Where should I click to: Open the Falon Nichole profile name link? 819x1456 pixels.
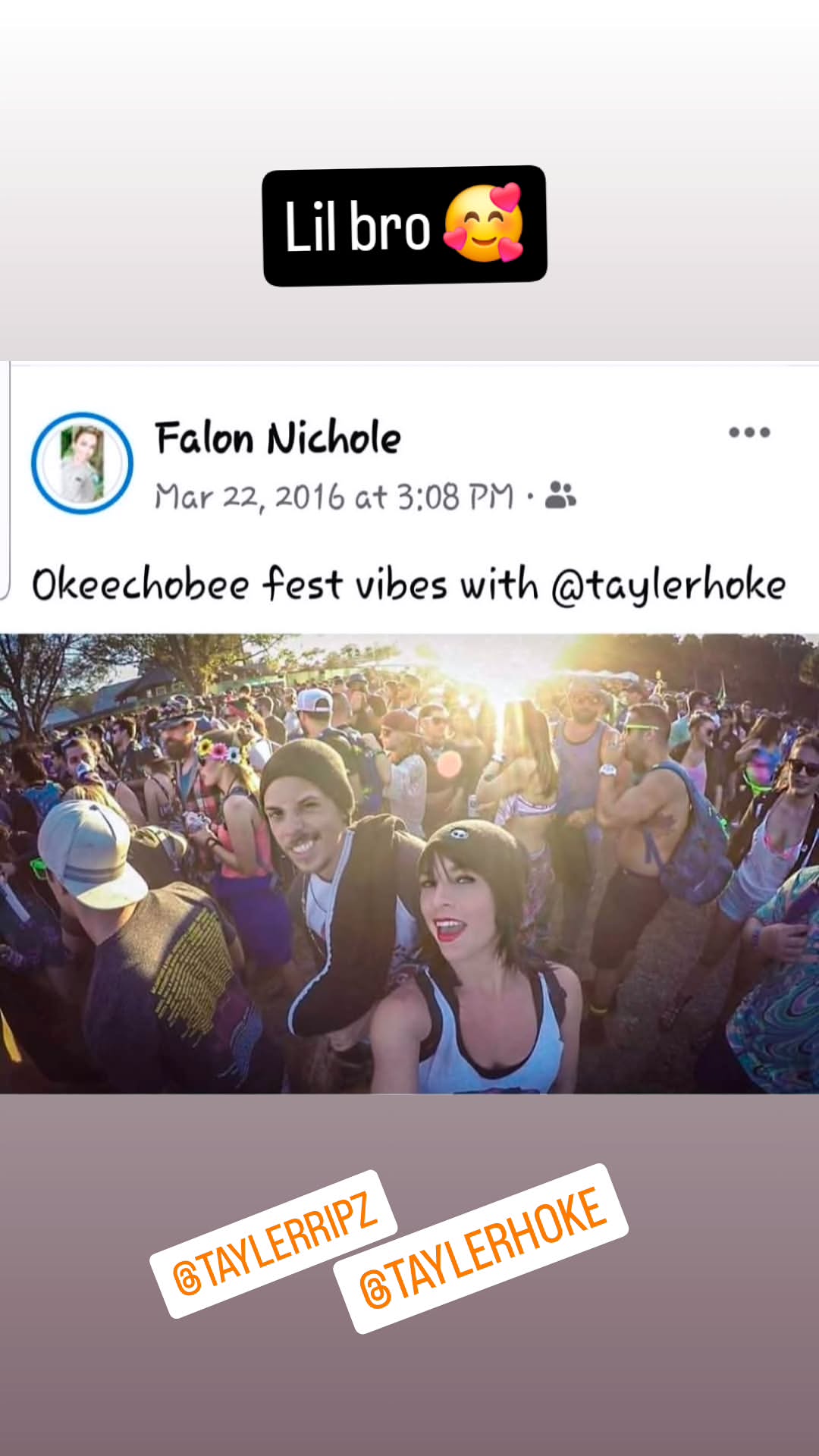(278, 438)
